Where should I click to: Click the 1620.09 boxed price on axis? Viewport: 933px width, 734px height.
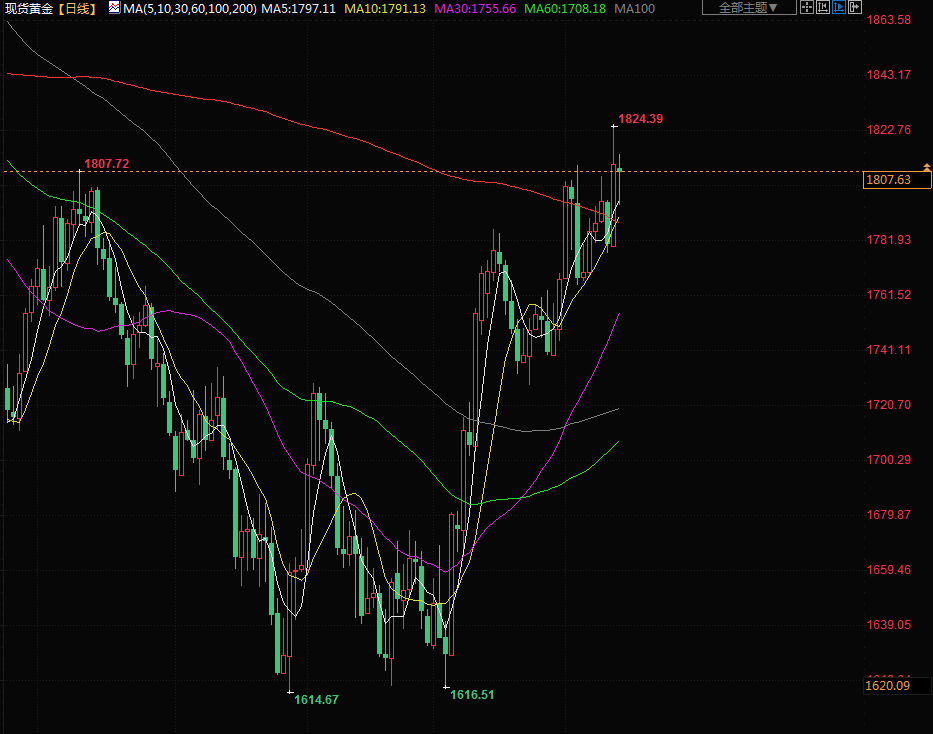point(887,685)
